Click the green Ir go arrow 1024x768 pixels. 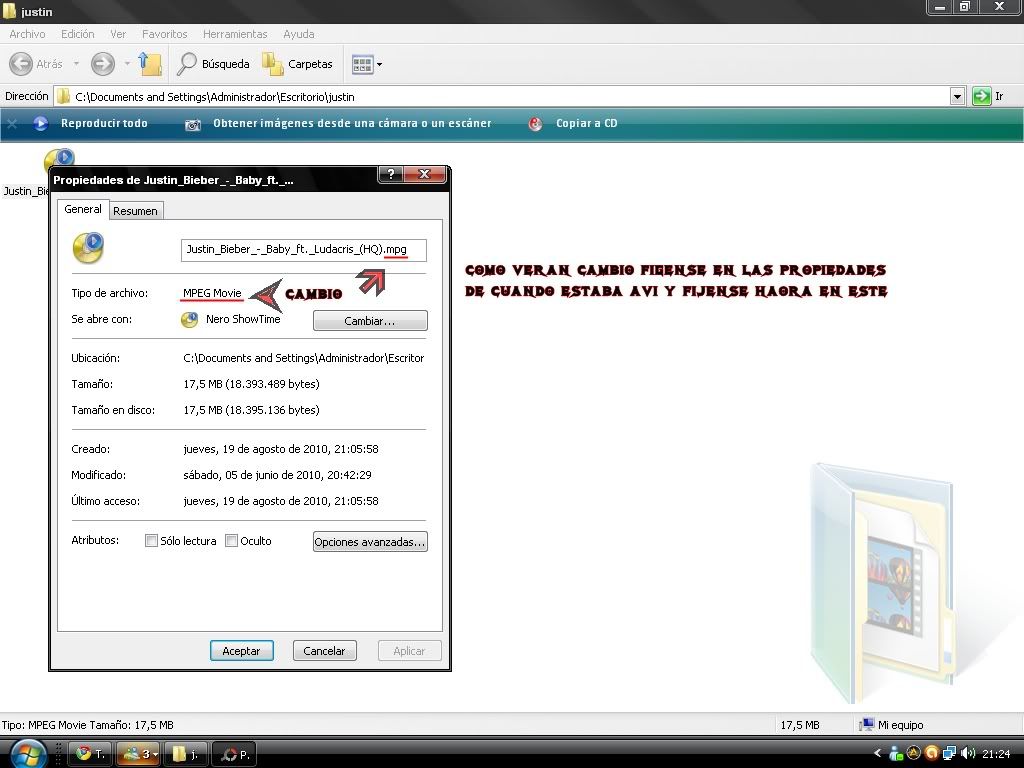click(982, 97)
